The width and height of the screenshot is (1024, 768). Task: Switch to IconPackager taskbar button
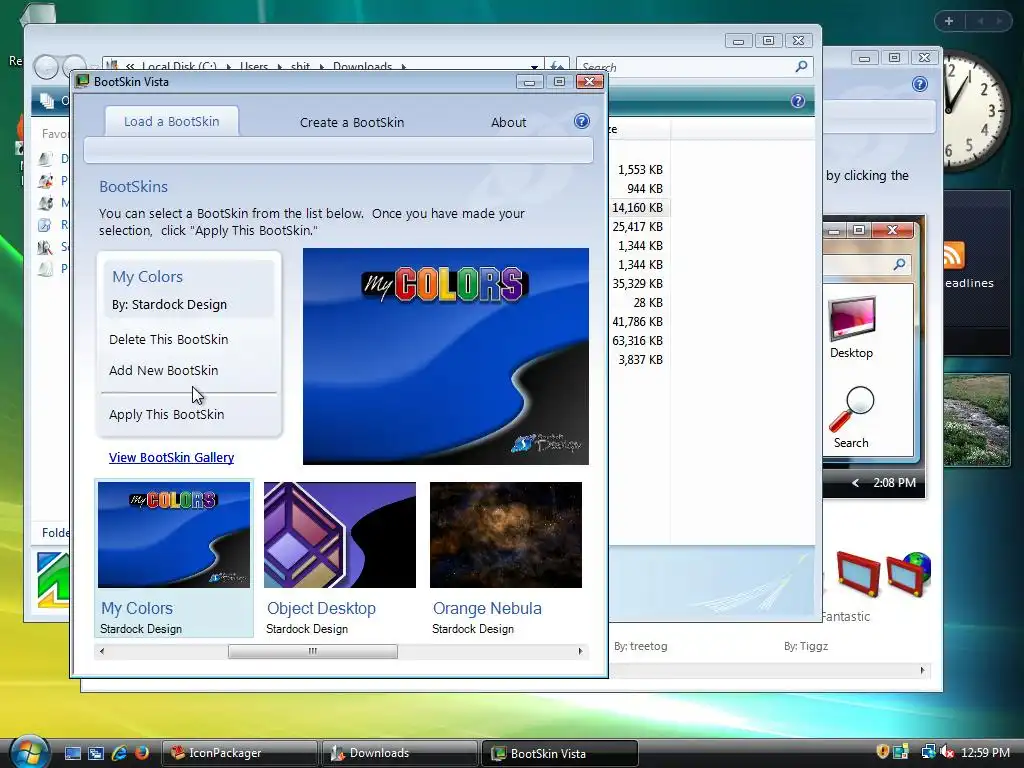[x=239, y=753]
